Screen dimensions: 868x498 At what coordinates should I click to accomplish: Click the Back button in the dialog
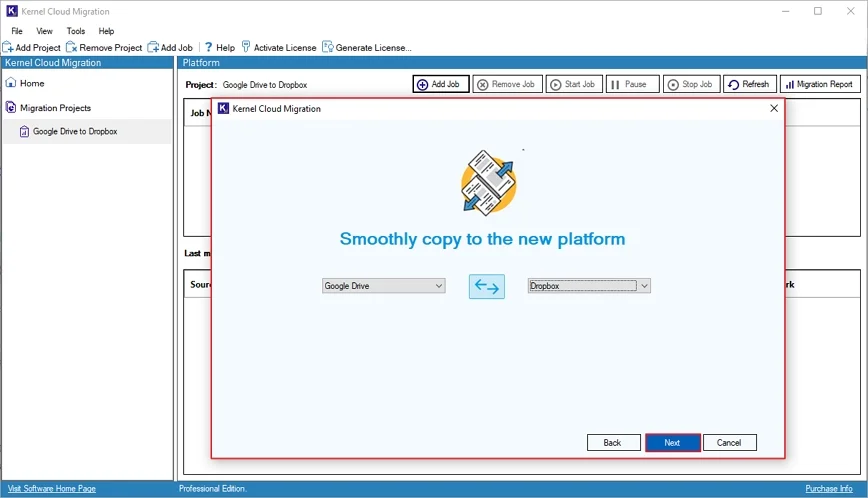613,443
